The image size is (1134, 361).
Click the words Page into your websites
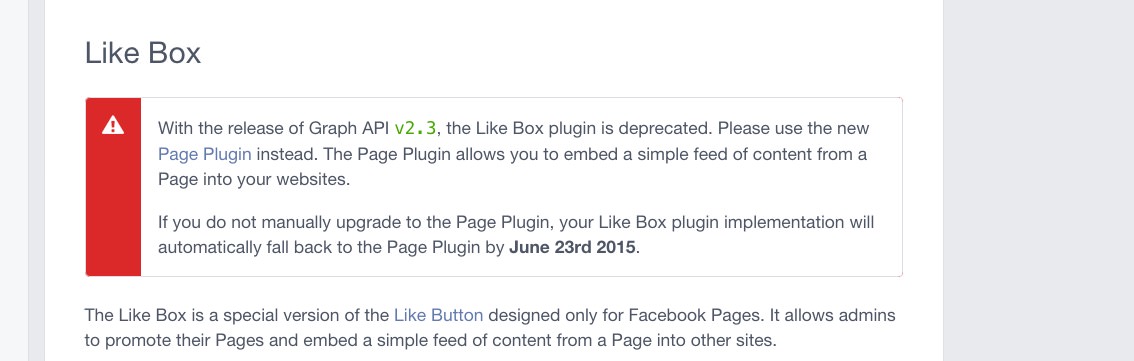pos(254,179)
